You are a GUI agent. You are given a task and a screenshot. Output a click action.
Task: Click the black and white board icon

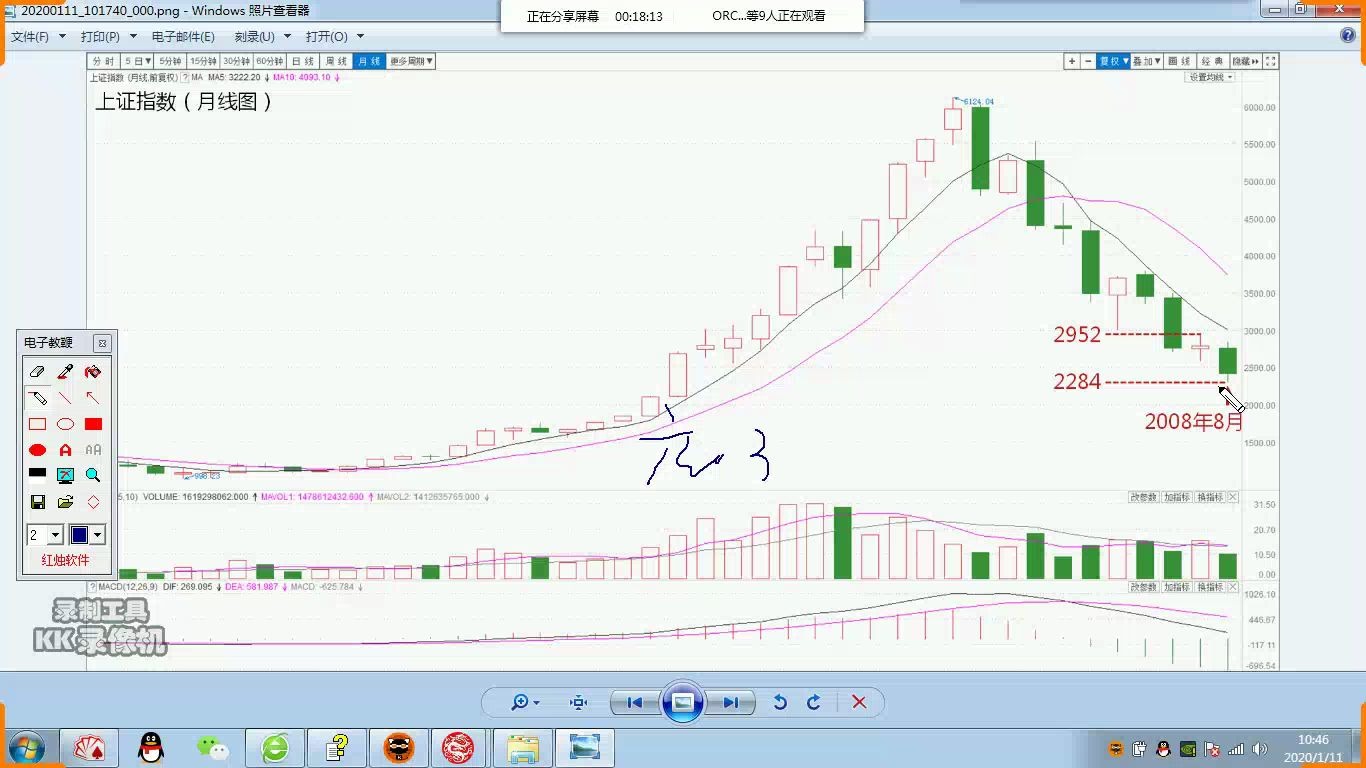coord(38,475)
